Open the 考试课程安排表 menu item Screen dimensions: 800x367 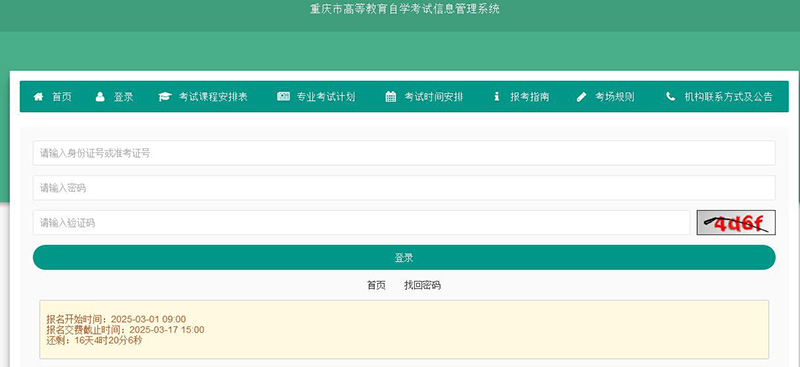[213, 97]
